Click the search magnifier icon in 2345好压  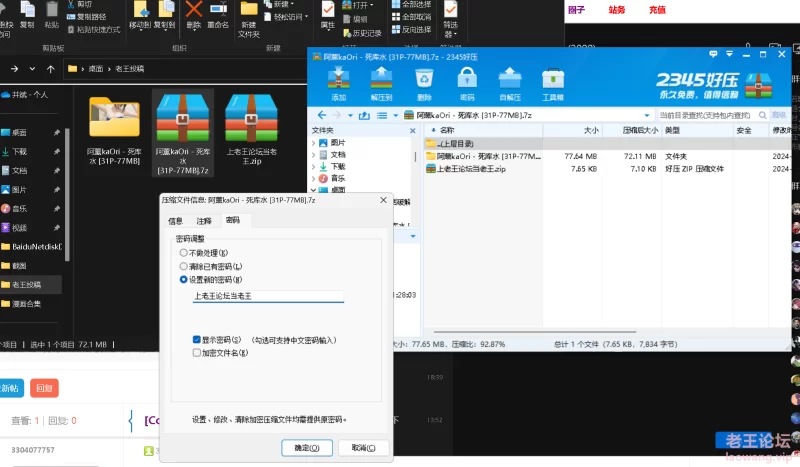pyautogui.click(x=762, y=115)
